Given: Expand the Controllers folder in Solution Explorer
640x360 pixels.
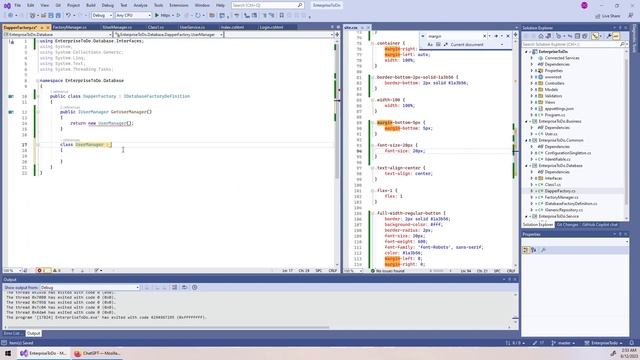Looking at the screenshot, I should [x=532, y=83].
